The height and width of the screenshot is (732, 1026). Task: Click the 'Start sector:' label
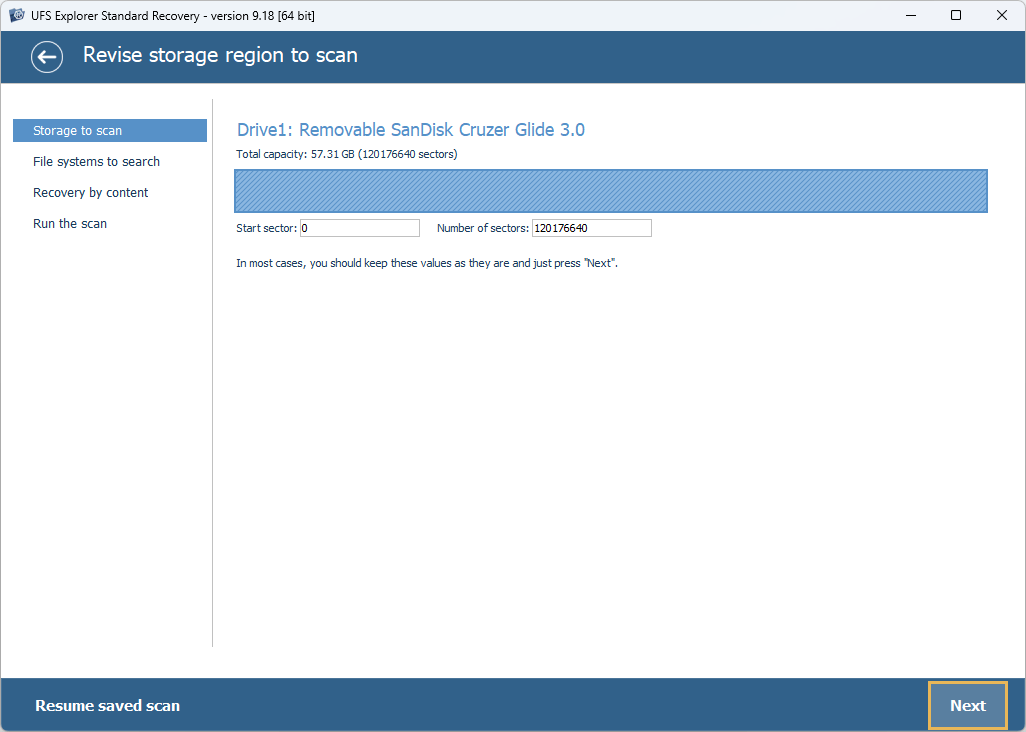[266, 228]
